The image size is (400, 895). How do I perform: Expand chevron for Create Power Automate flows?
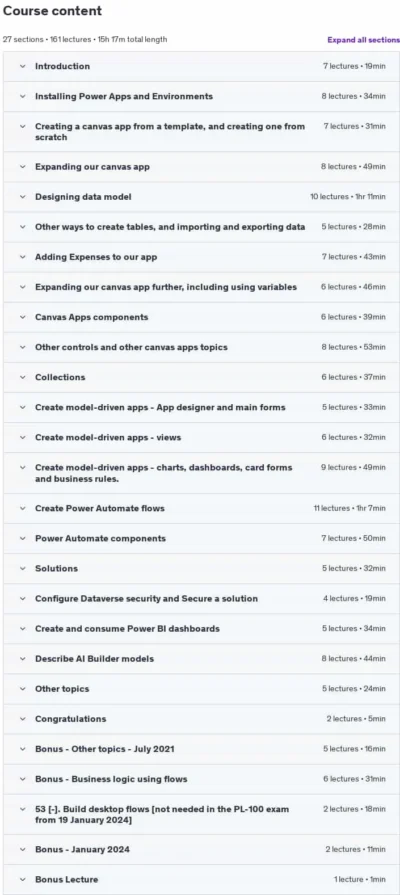point(23,509)
